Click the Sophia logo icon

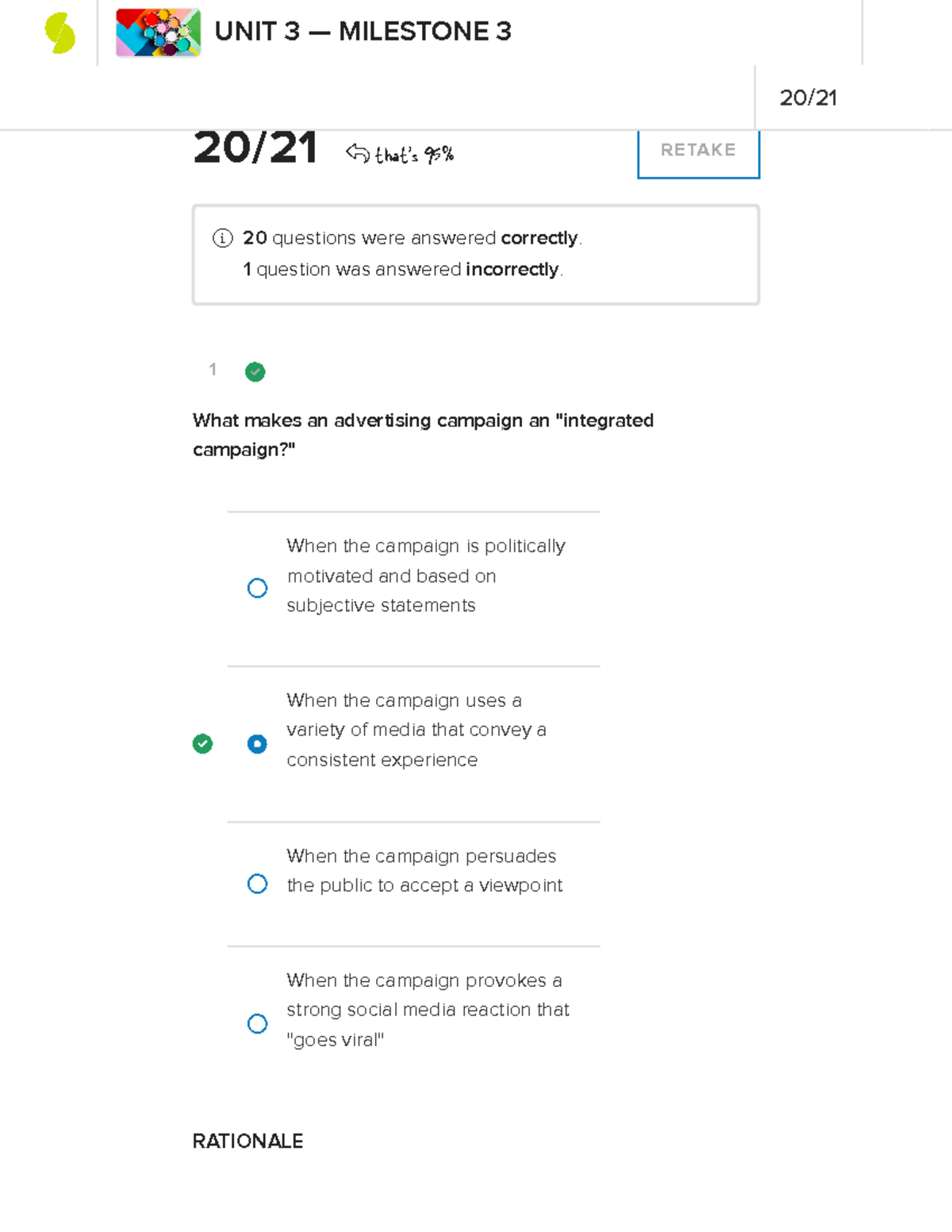point(59,32)
